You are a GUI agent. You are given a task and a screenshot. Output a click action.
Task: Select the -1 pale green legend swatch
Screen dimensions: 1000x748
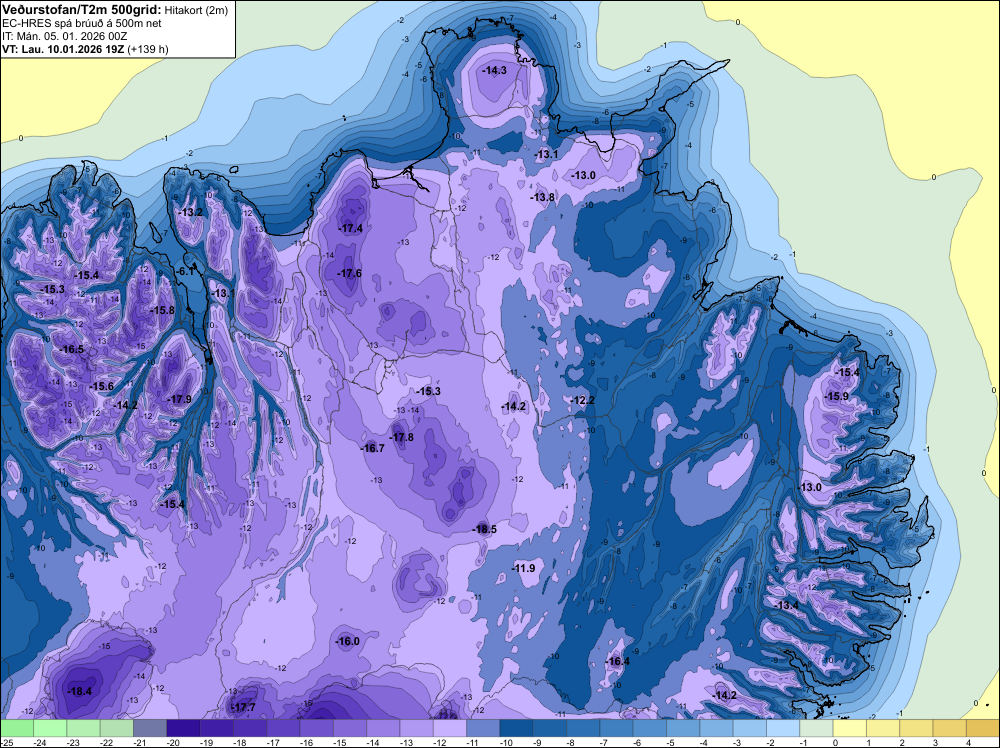click(816, 728)
